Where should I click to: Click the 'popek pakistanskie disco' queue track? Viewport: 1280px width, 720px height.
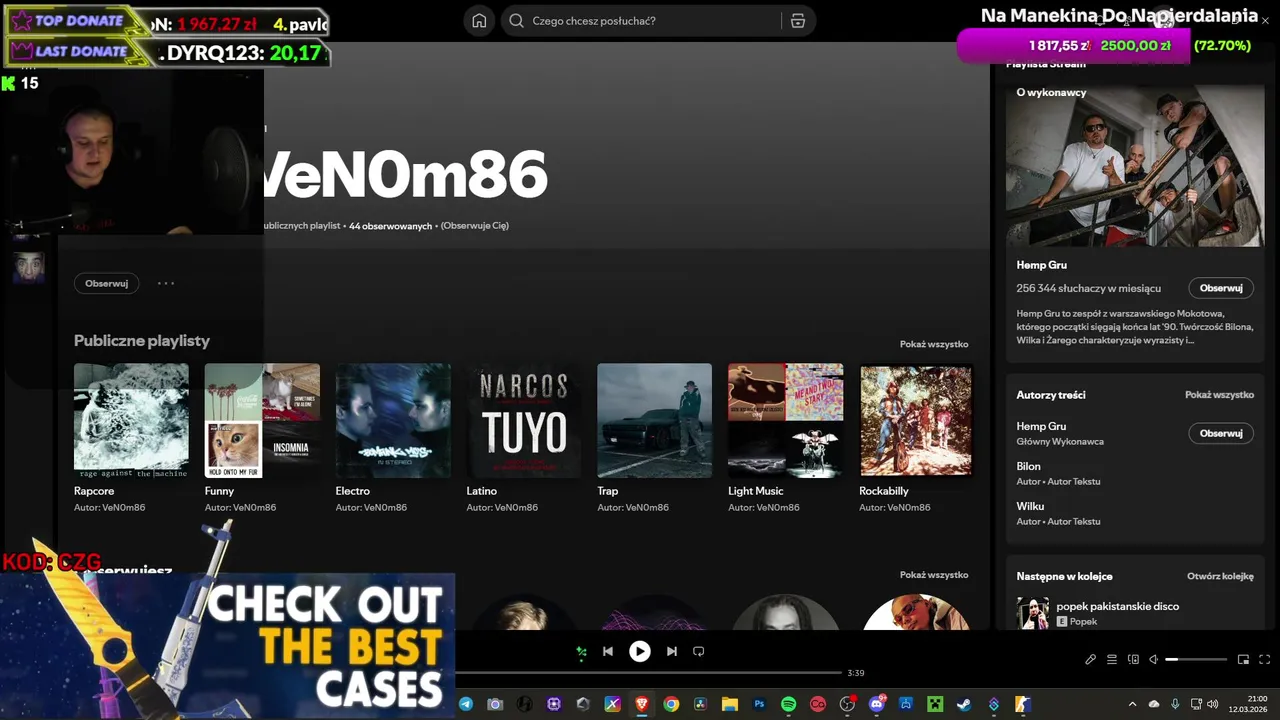1118,606
